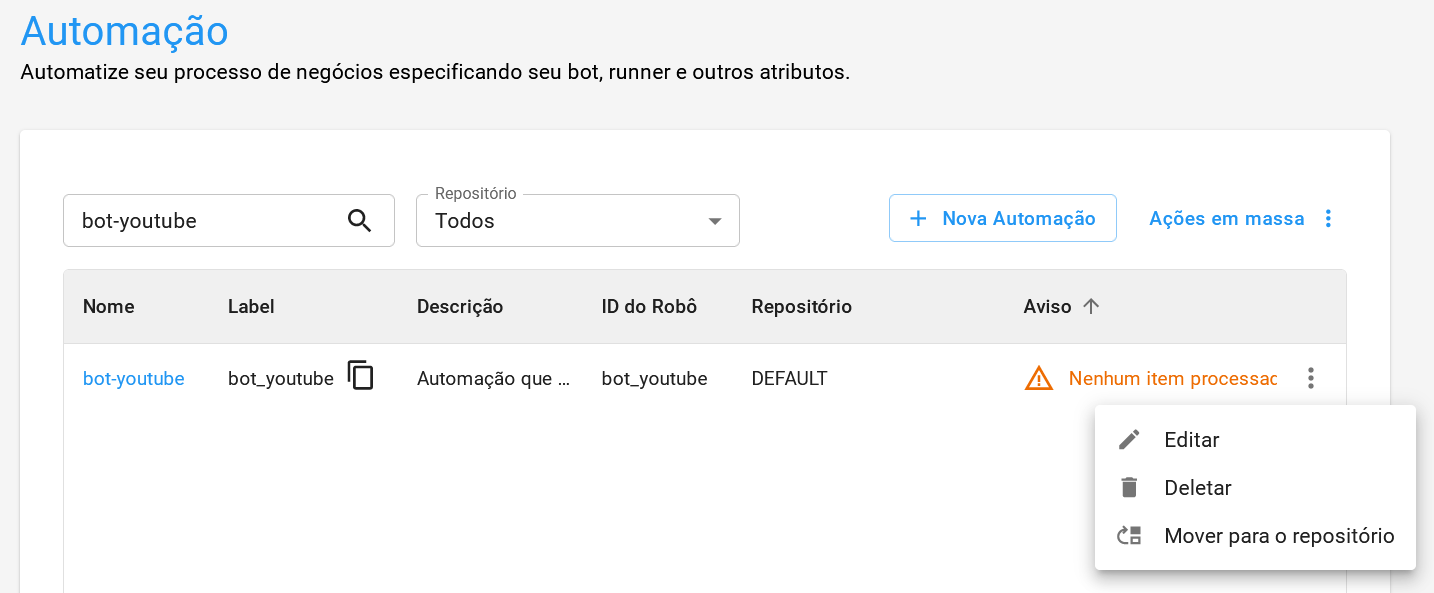Viewport: 1434px width, 593px height.
Task: Open the three-dot actions menu on the bot-youtube row
Action: [1310, 378]
